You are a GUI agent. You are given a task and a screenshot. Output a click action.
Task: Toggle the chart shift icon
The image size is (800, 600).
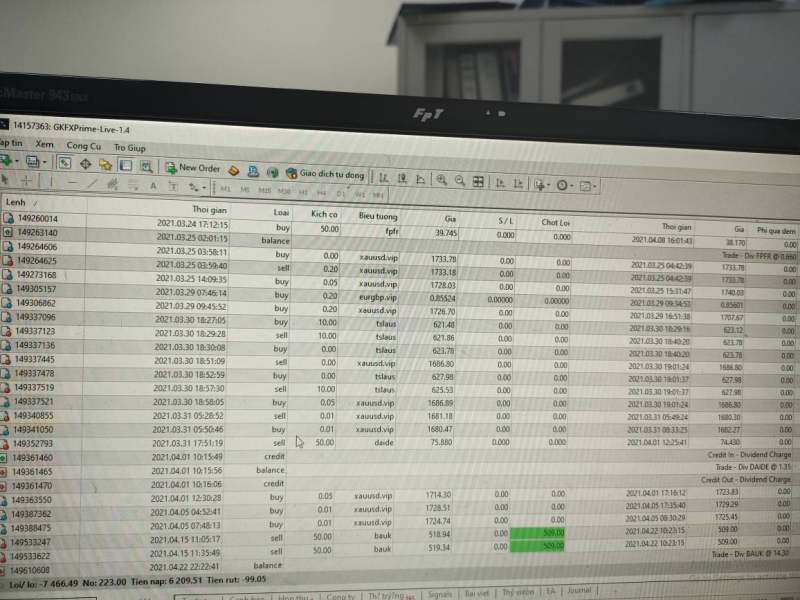tap(518, 183)
